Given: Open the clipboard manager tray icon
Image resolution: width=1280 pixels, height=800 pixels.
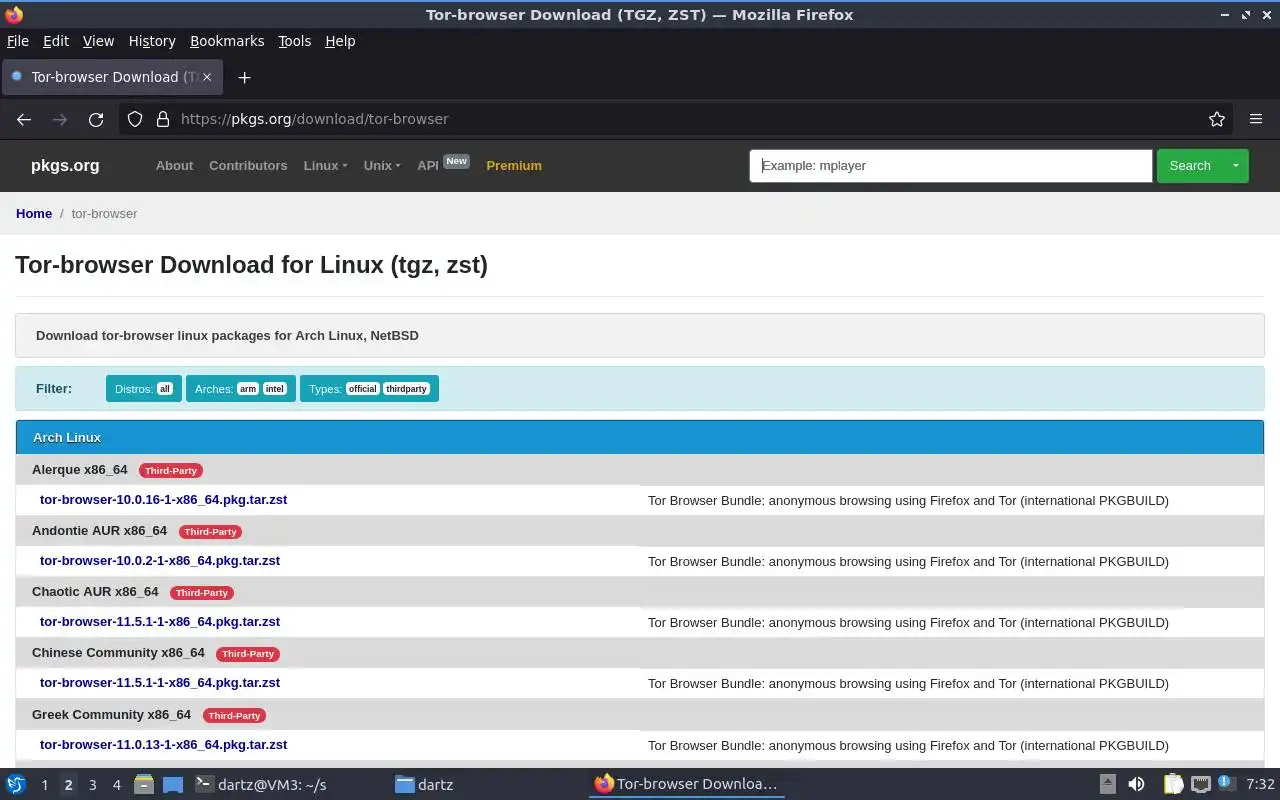Looking at the screenshot, I should coord(1173,784).
